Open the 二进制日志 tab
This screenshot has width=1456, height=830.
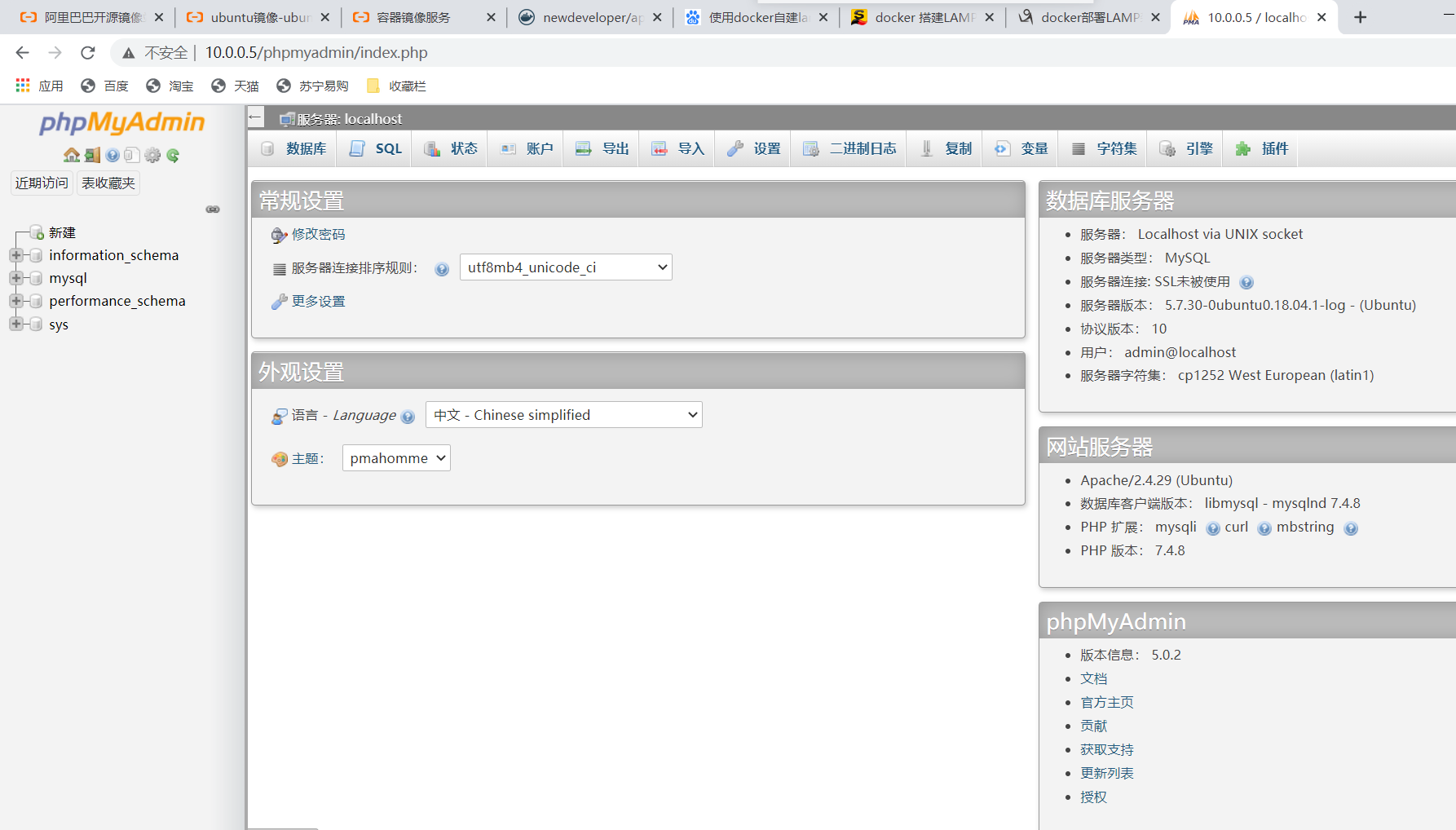[x=849, y=148]
